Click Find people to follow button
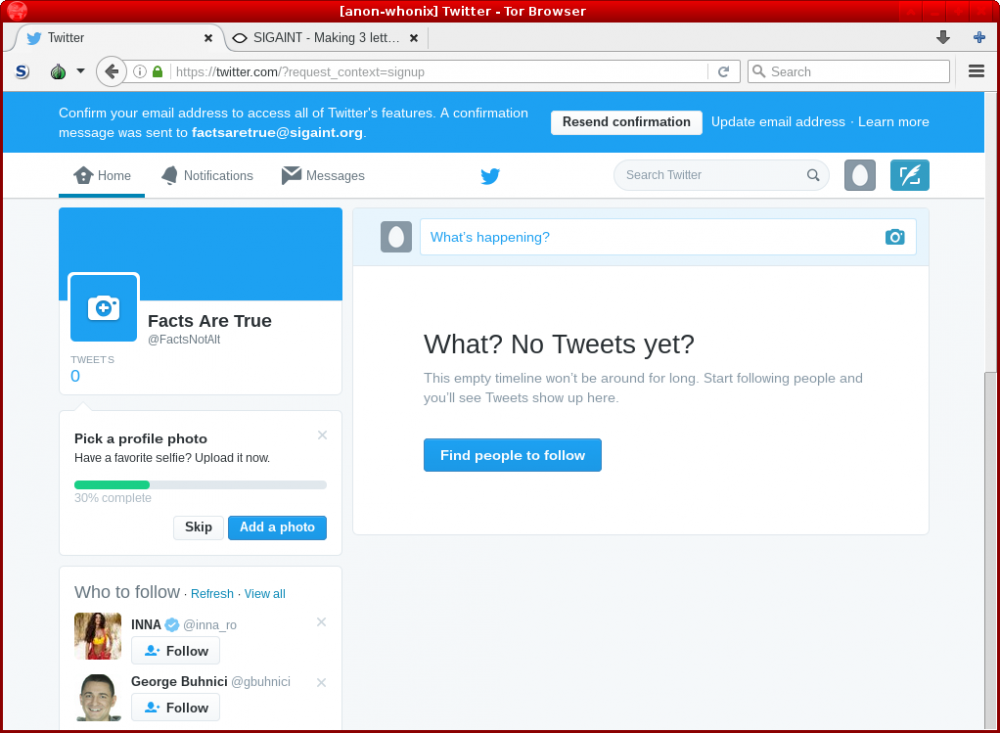The image size is (1000, 733). coord(512,455)
